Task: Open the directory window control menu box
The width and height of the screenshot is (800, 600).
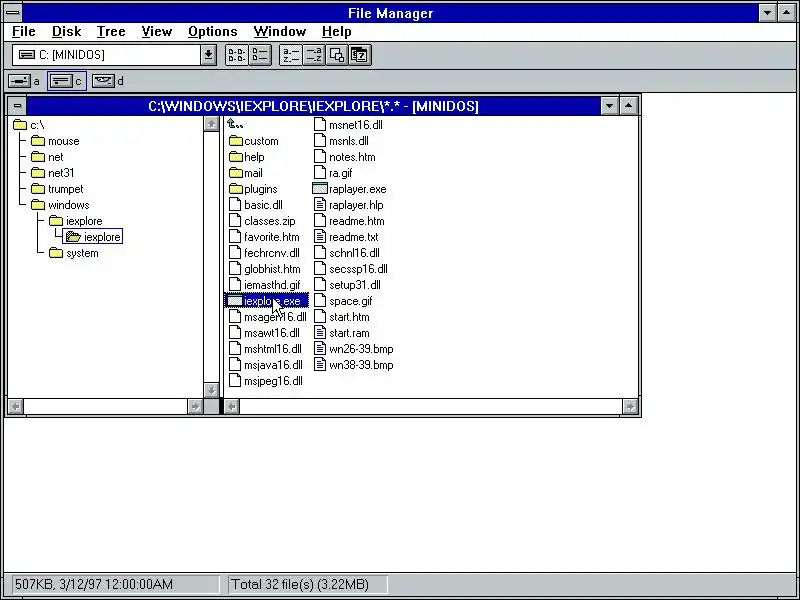Action: point(17,106)
